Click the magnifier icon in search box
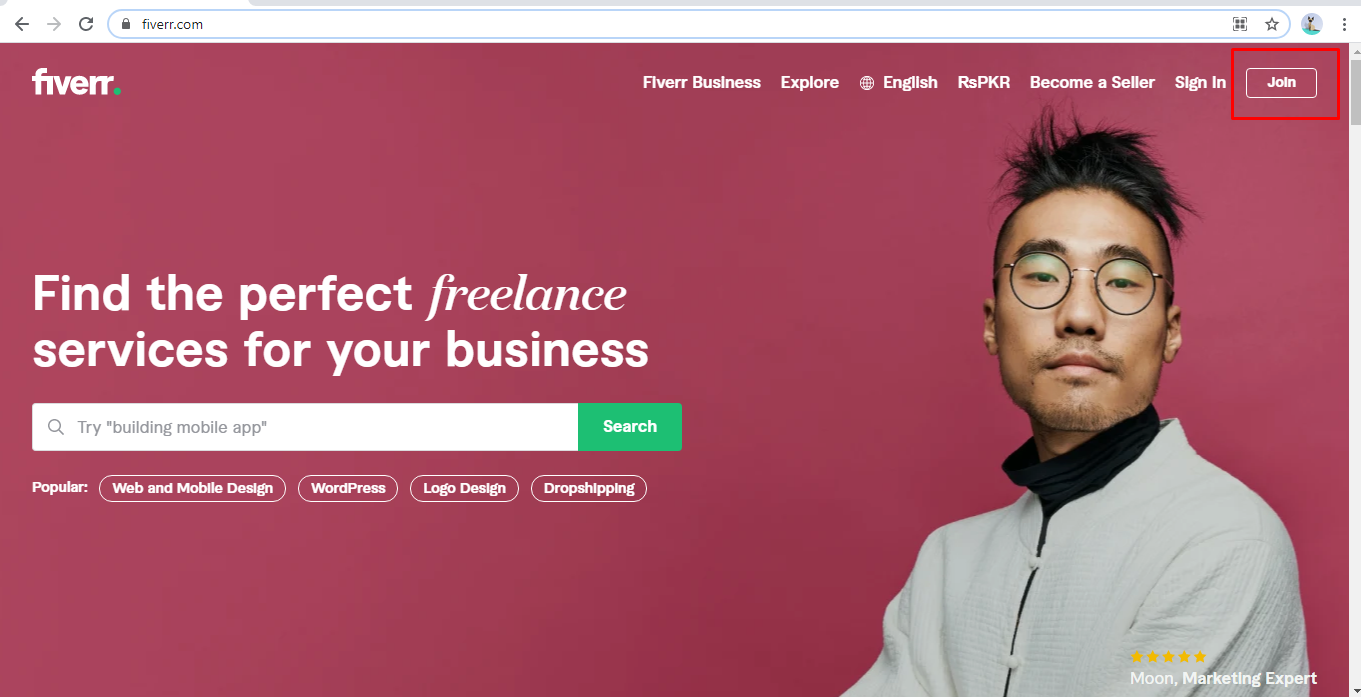Image resolution: width=1361 pixels, height=697 pixels. pyautogui.click(x=56, y=427)
